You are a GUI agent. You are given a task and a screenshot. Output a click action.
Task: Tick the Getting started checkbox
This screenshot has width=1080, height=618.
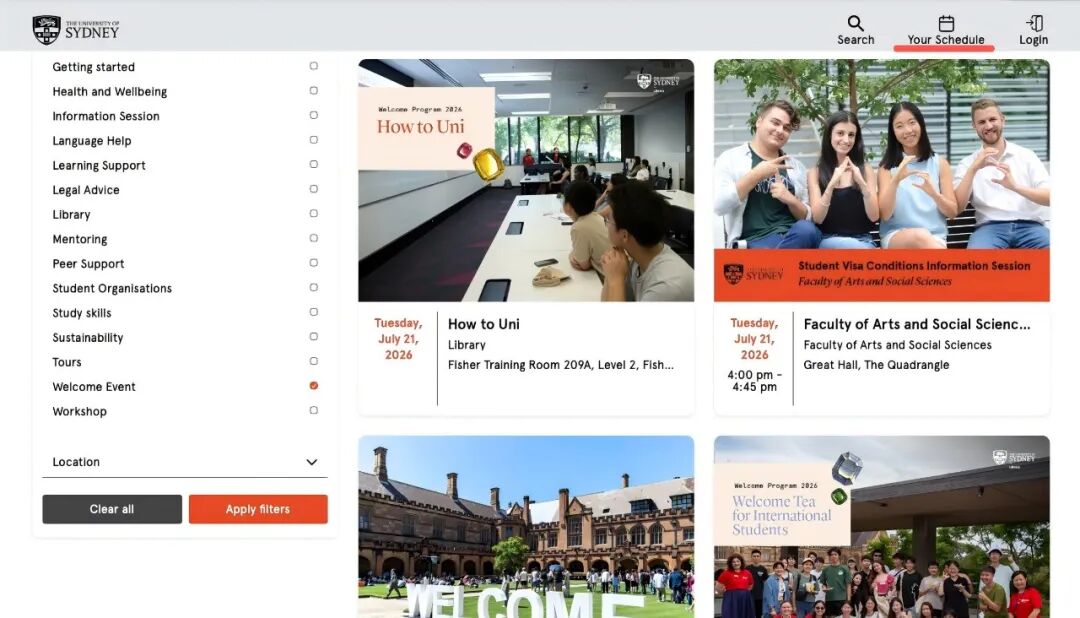[x=313, y=66]
